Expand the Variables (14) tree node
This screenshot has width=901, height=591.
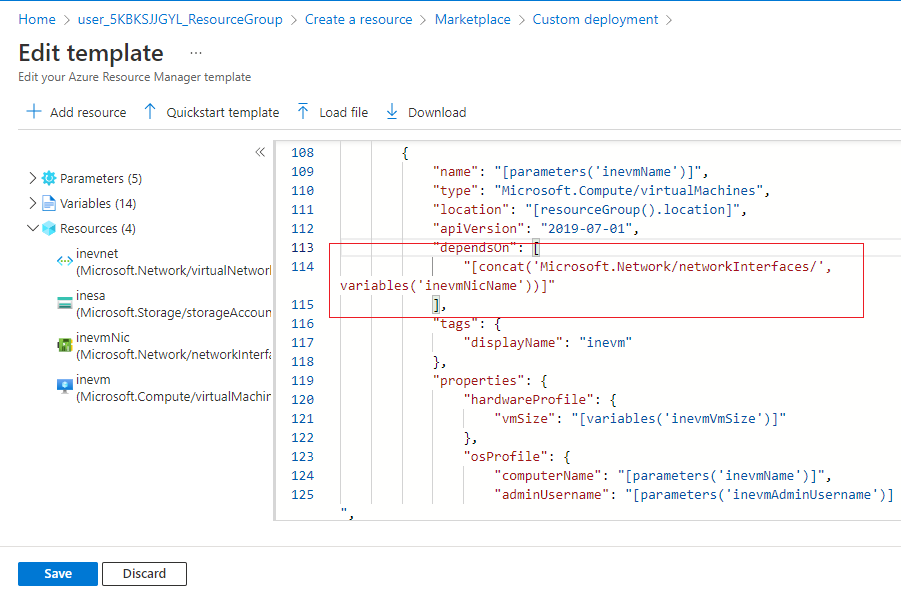(x=34, y=203)
